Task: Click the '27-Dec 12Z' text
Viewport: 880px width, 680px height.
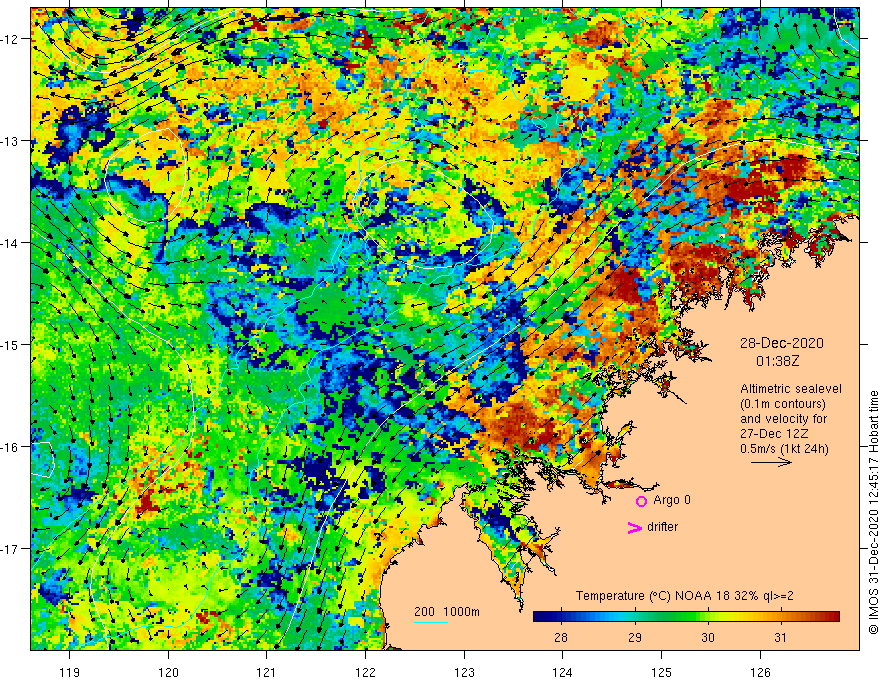Action: 774,434
